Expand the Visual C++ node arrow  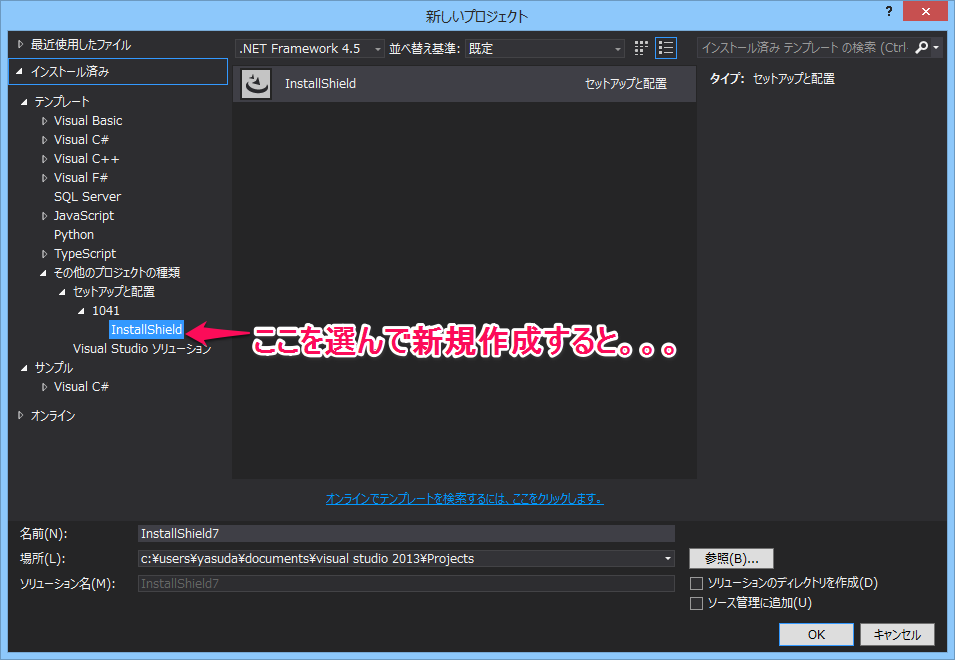pyautogui.click(x=44, y=159)
